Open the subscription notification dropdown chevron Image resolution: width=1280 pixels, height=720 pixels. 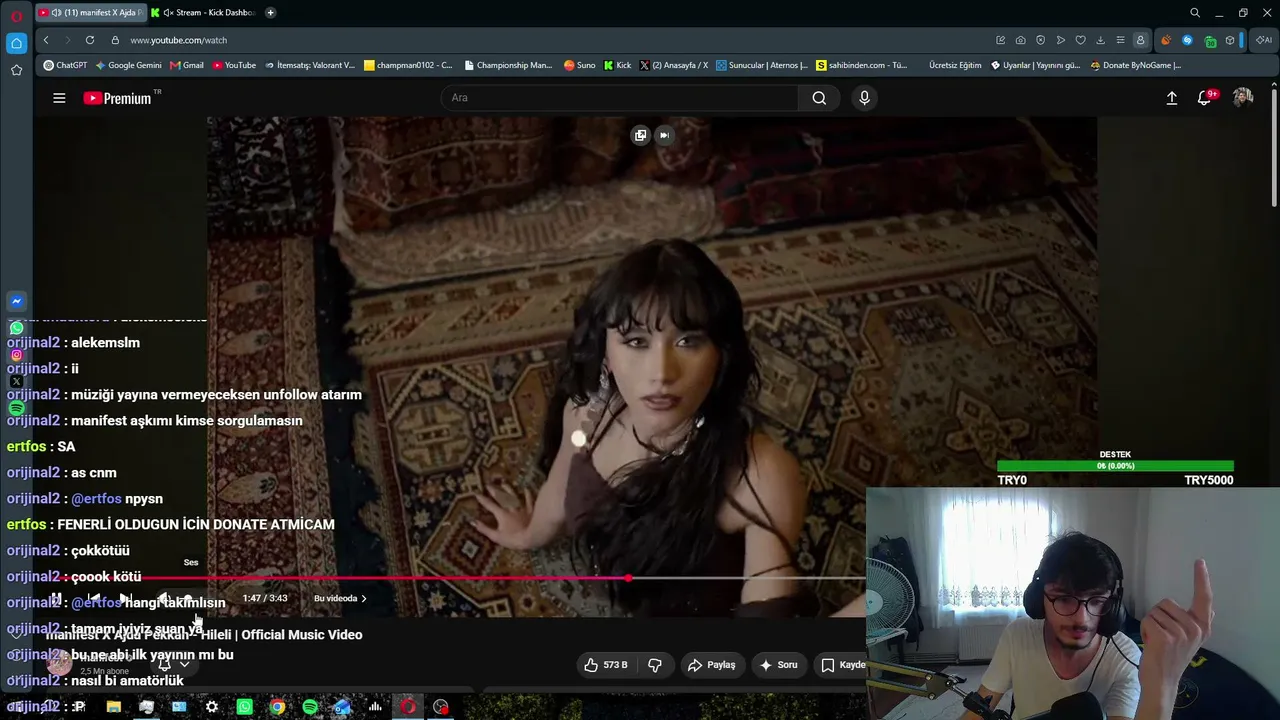(x=184, y=664)
